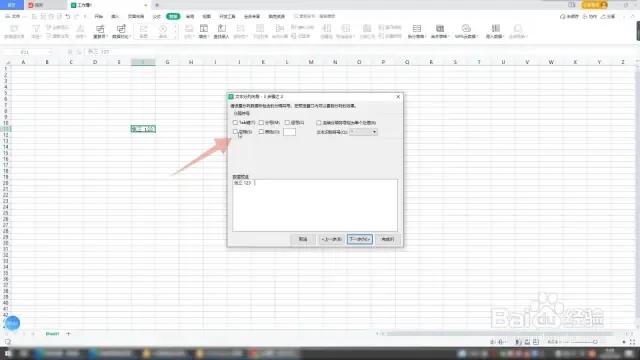Open the text qualifier dropdown
This screenshot has height=360, width=640.
(x=363, y=132)
